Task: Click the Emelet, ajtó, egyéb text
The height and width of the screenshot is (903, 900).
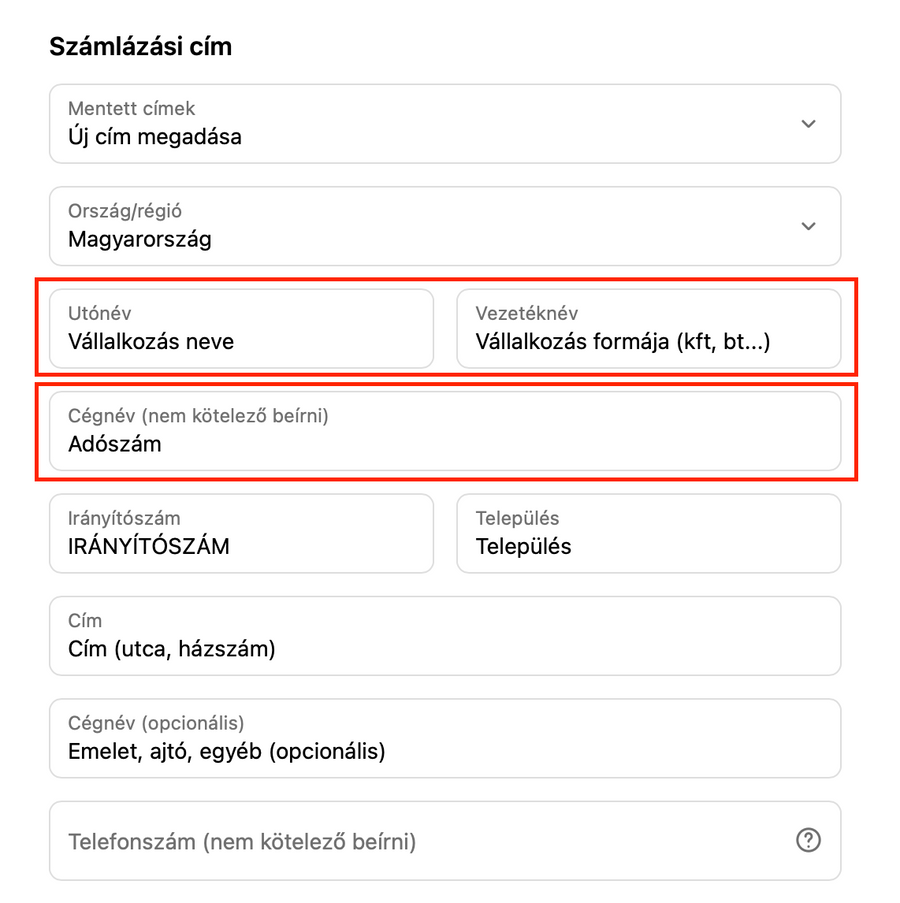Action: pyautogui.click(x=226, y=751)
